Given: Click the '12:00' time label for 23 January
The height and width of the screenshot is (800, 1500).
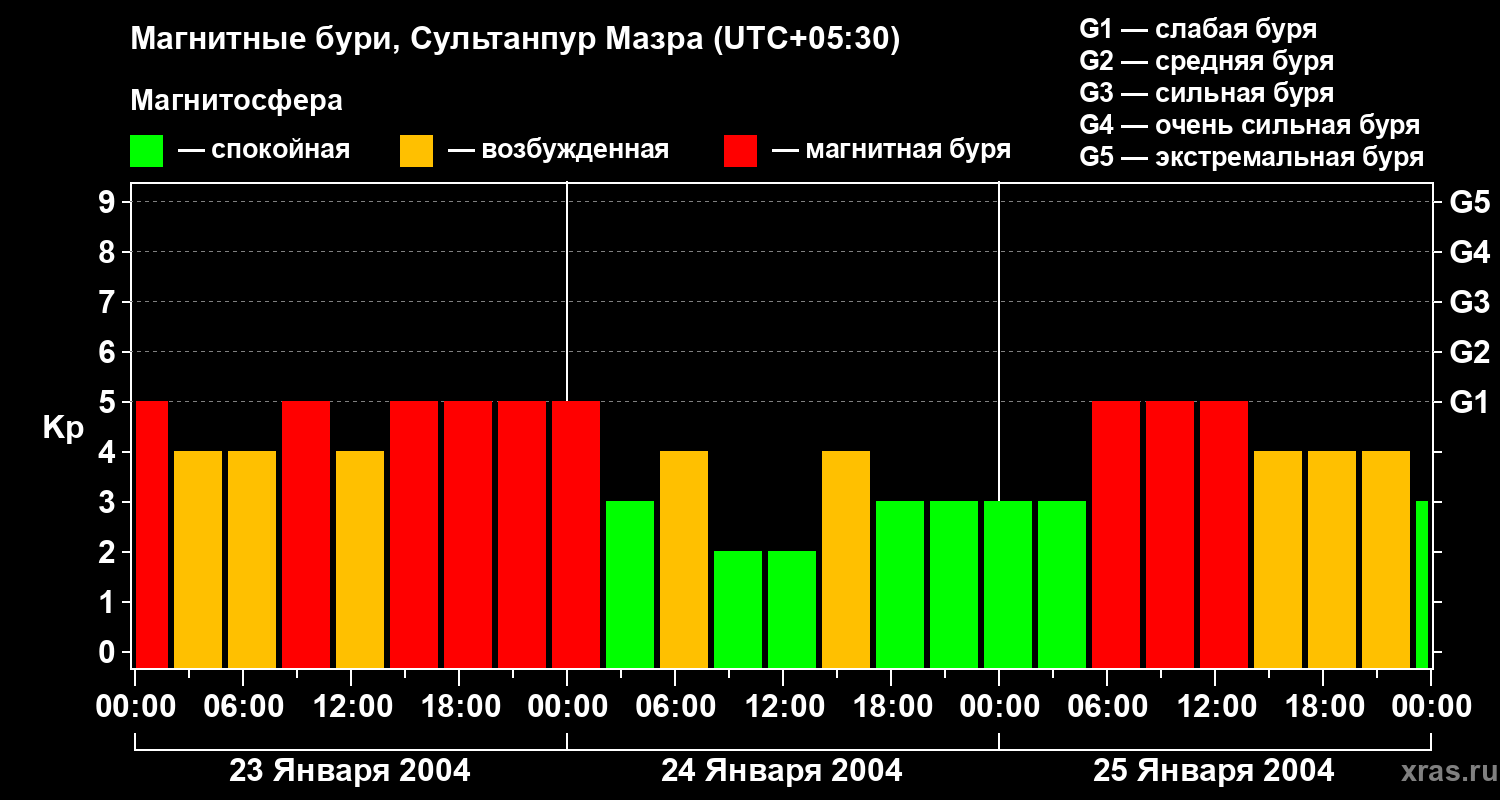Looking at the screenshot, I should (351, 706).
